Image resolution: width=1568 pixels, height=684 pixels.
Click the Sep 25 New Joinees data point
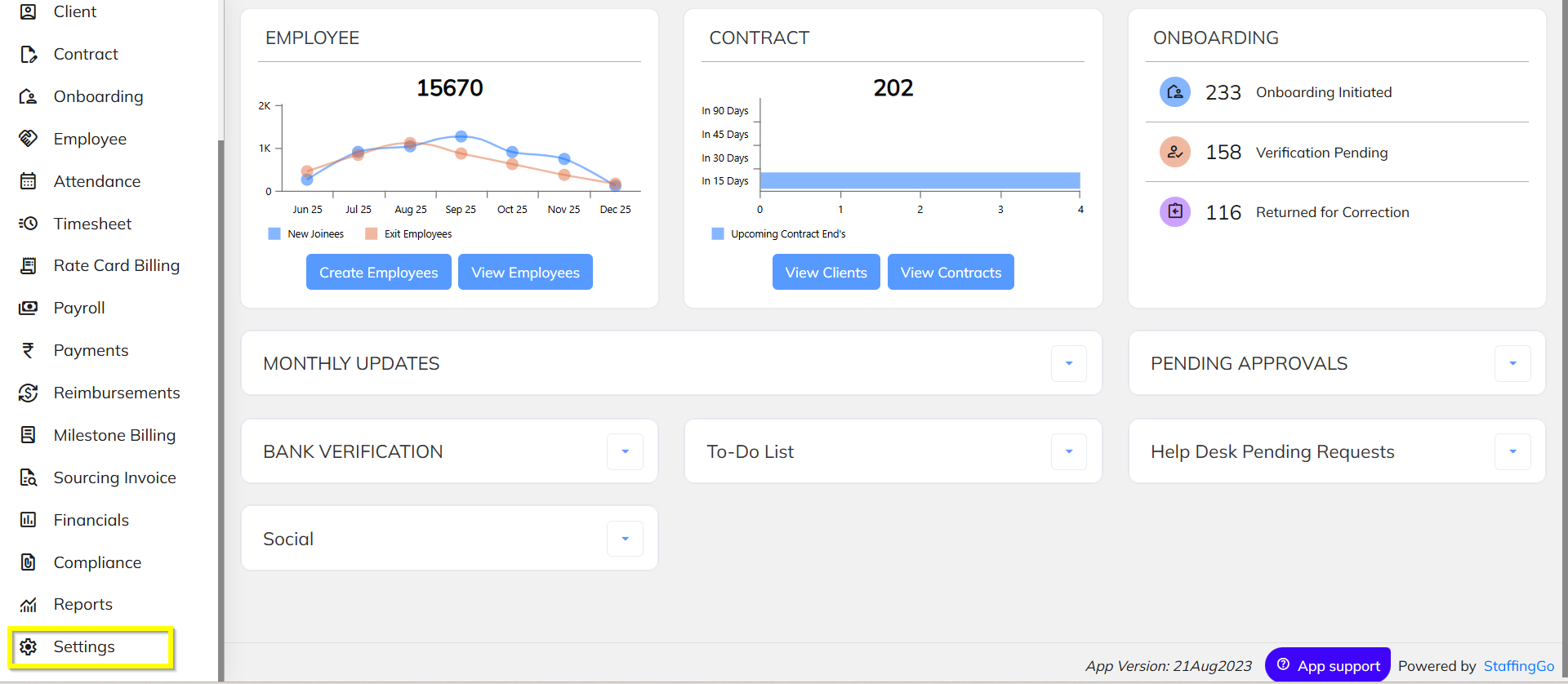461,136
